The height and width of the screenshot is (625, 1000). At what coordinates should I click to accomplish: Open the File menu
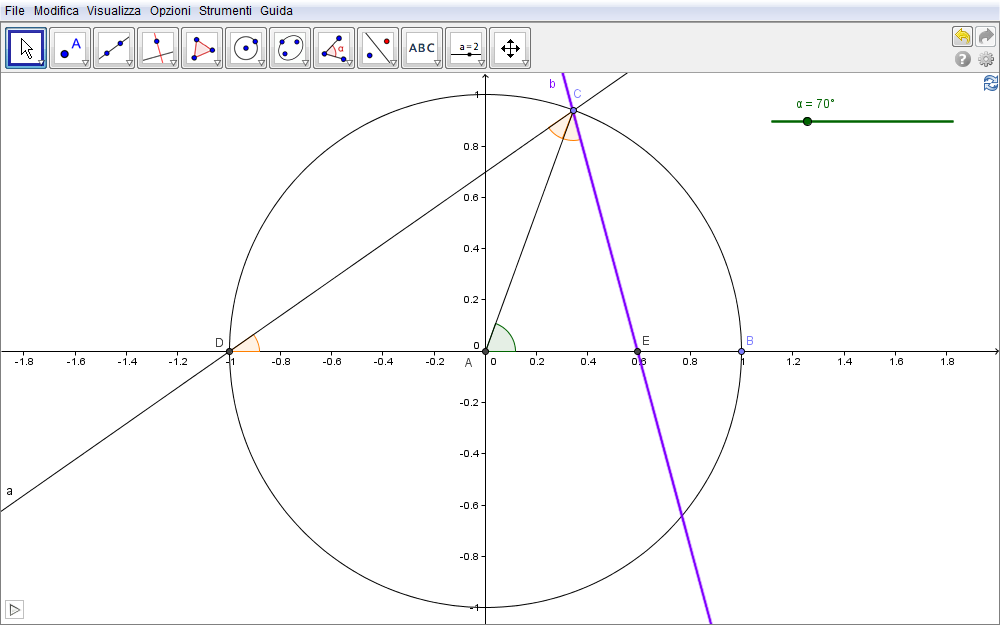15,11
